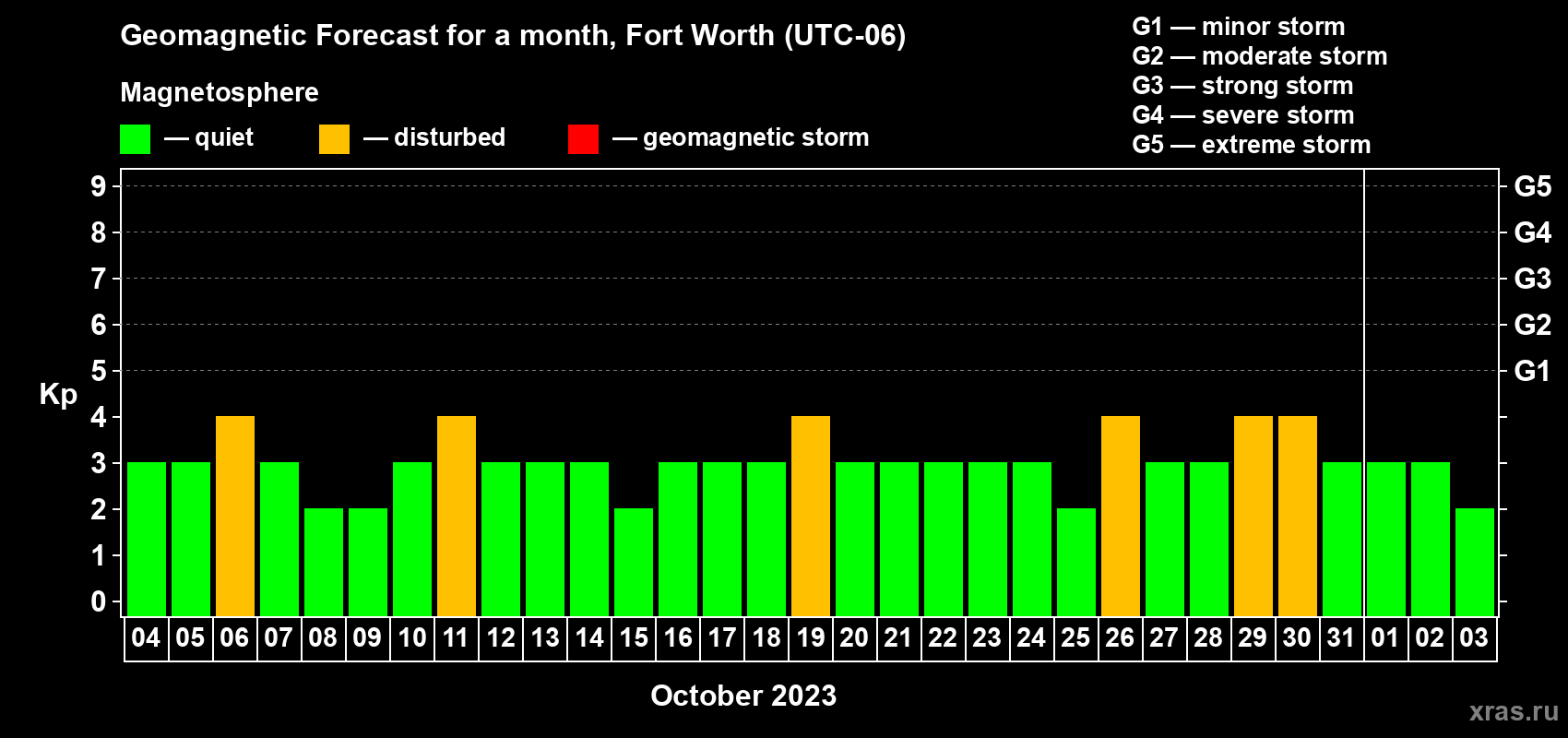Click the date label 08 on the axis
This screenshot has height=738, width=1568.
tap(323, 637)
